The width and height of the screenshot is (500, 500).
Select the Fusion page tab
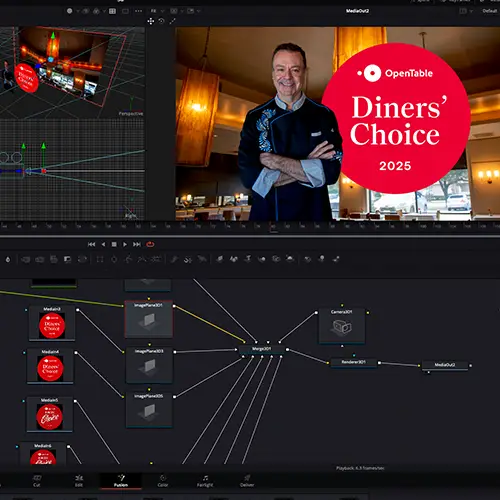click(x=121, y=481)
